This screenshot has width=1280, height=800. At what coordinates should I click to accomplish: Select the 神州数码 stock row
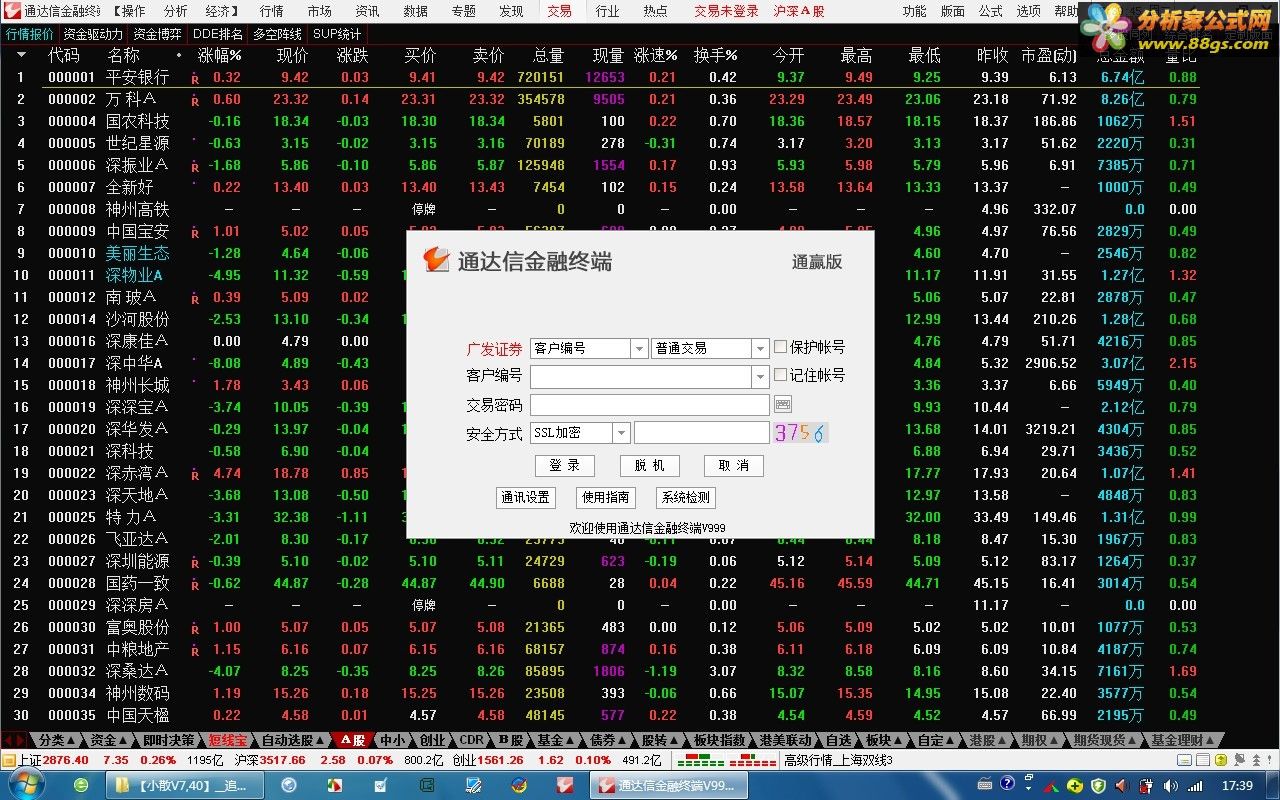point(600,693)
